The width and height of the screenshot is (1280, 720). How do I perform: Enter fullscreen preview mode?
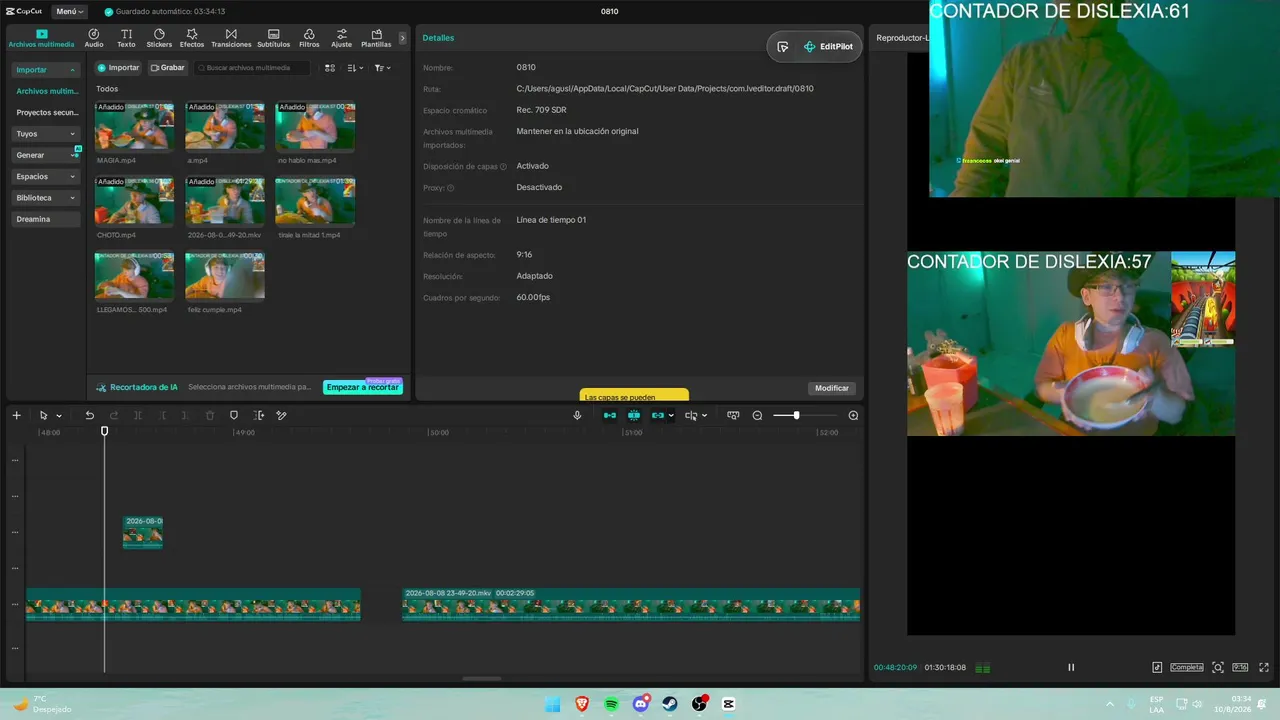coord(1265,667)
